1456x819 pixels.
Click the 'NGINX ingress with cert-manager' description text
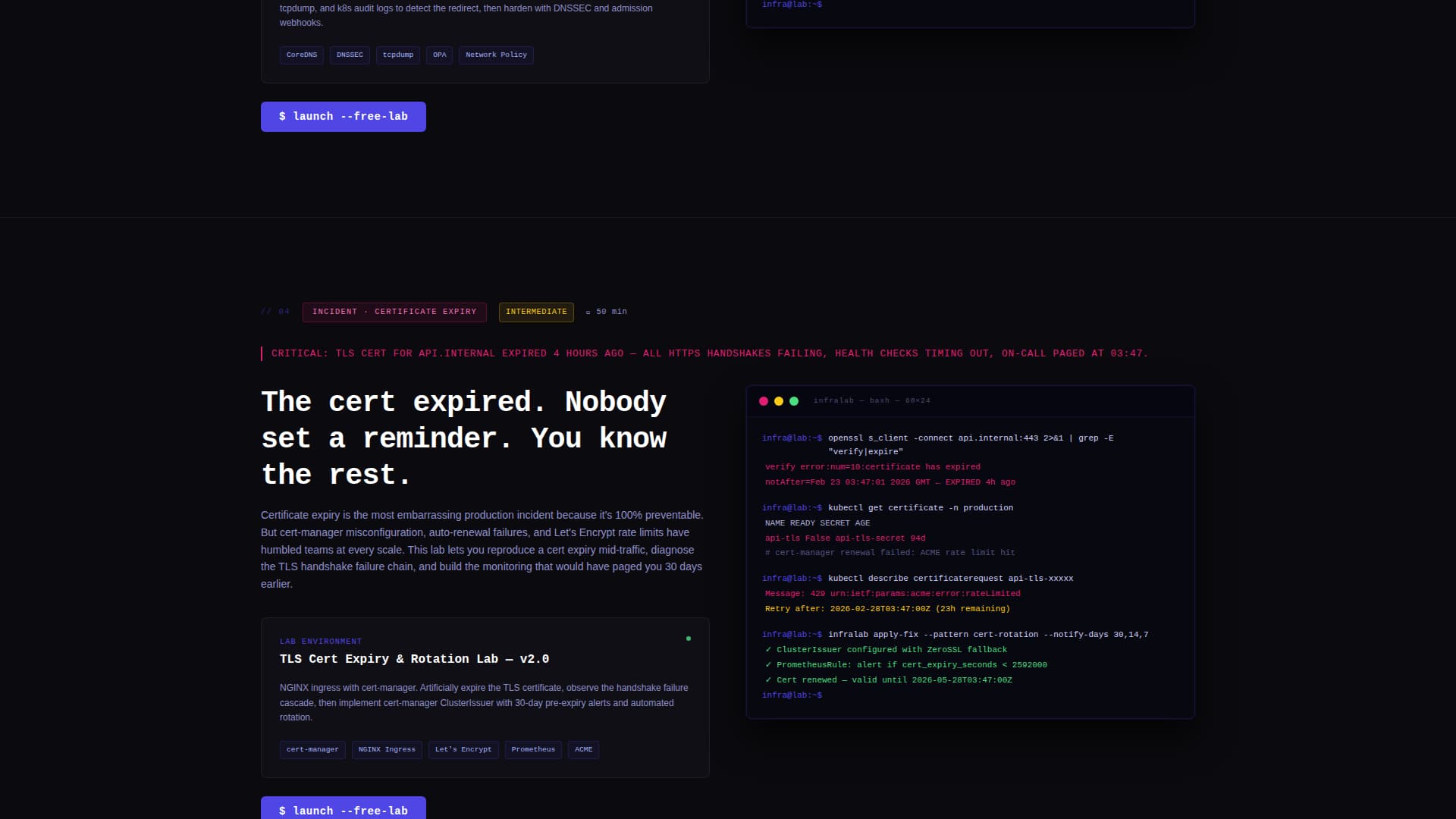coord(484,703)
